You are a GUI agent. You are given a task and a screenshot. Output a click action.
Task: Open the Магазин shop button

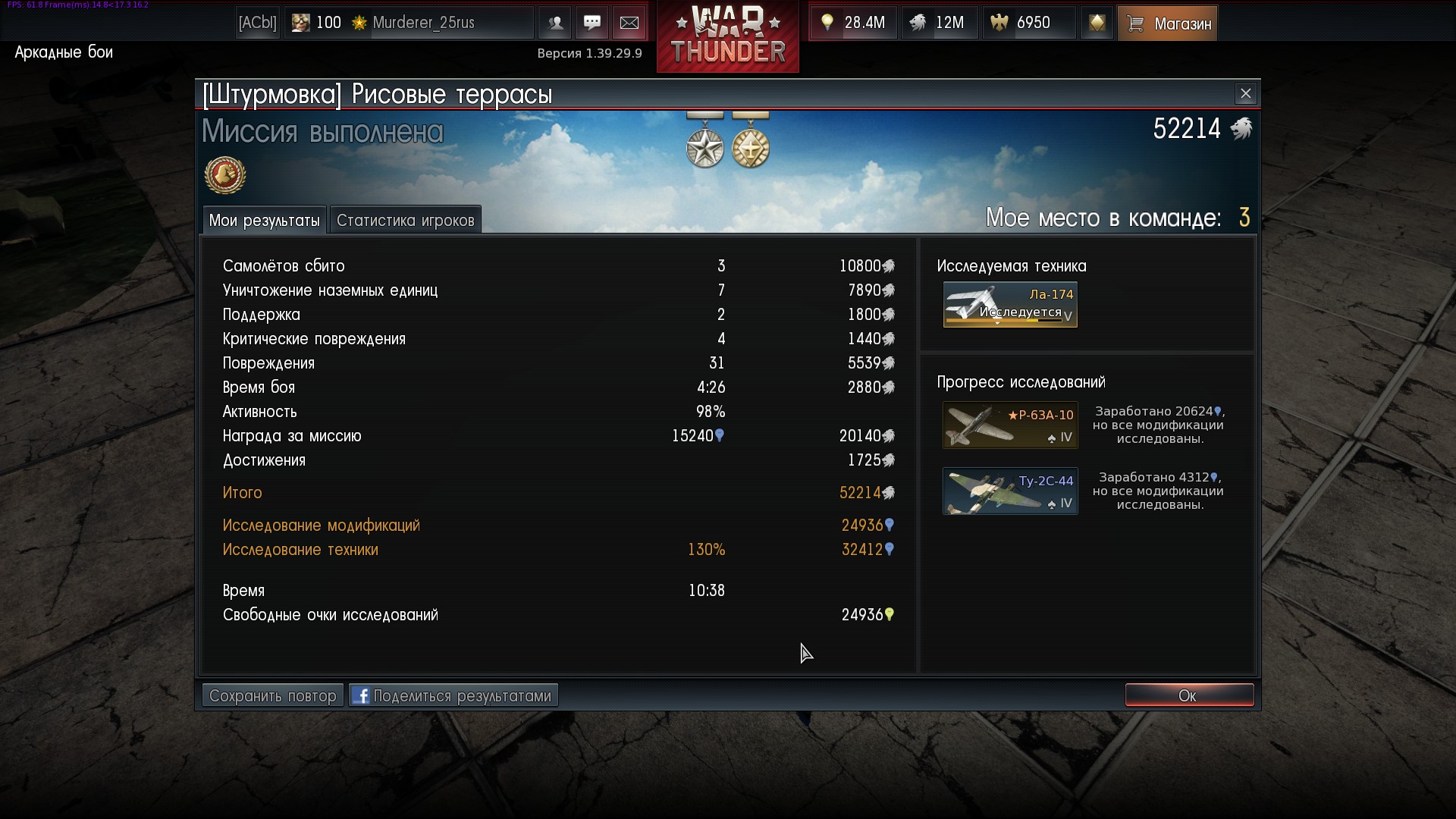pos(1167,23)
